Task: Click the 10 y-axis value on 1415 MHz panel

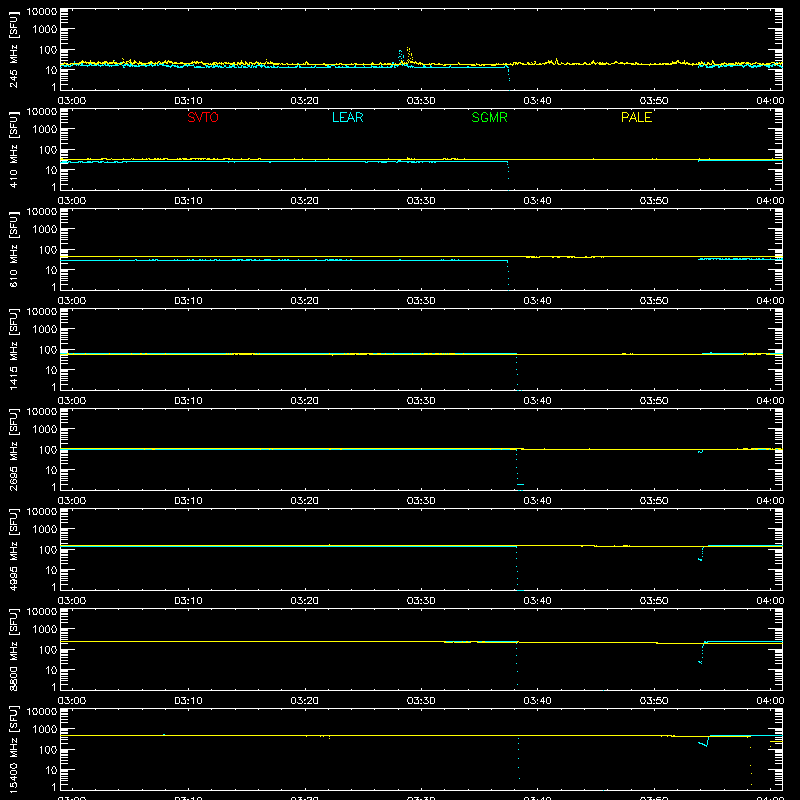Action: (x=51, y=370)
